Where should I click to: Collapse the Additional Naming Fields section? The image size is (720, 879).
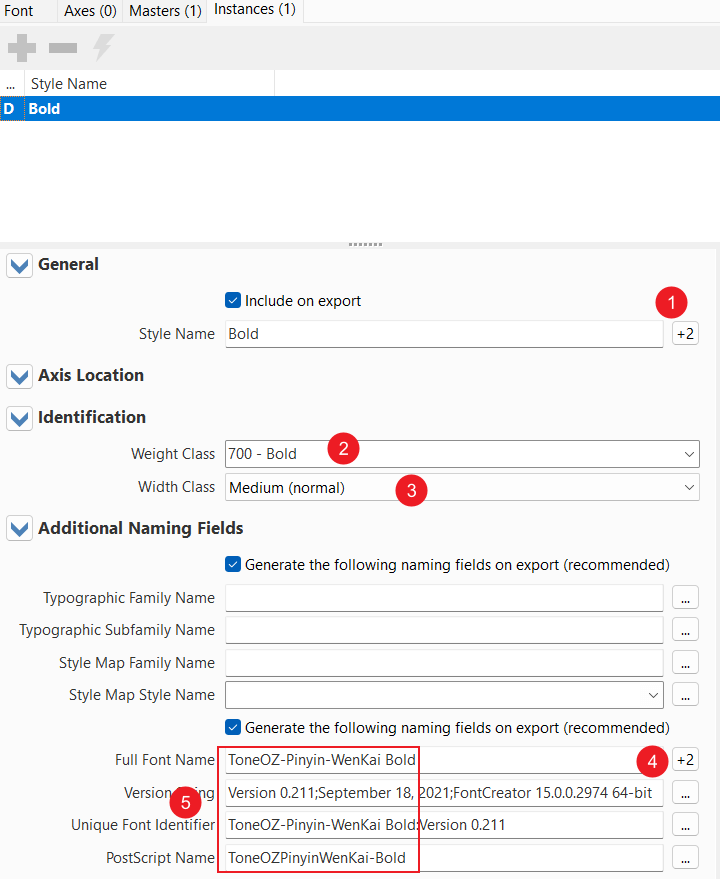tap(20, 529)
